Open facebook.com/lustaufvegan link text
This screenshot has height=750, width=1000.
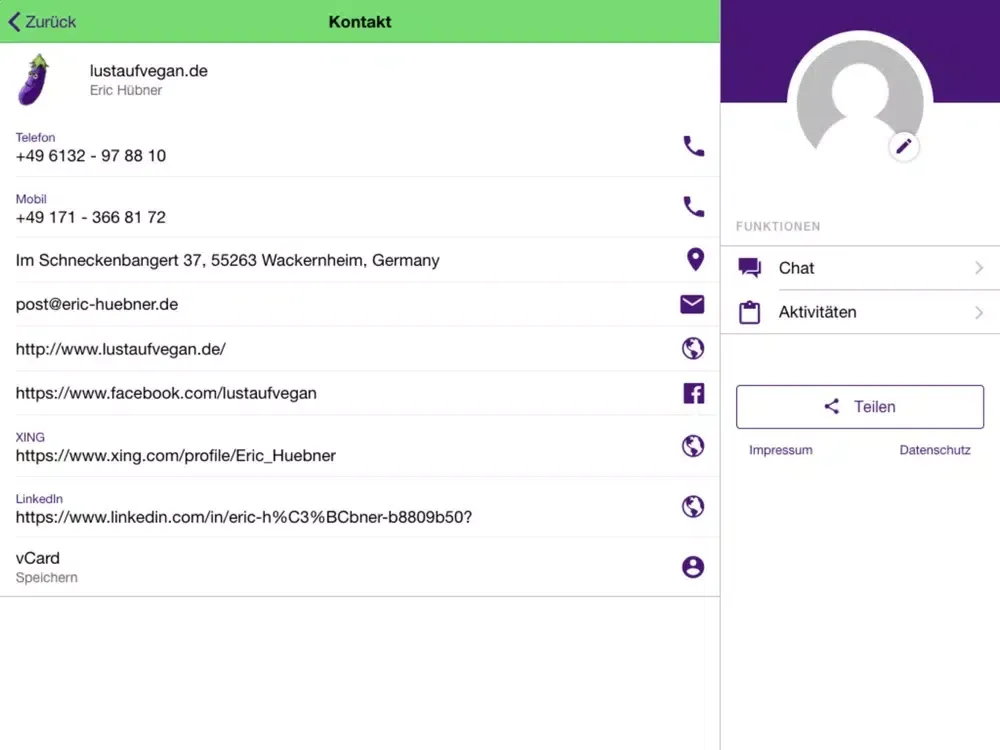pos(166,393)
